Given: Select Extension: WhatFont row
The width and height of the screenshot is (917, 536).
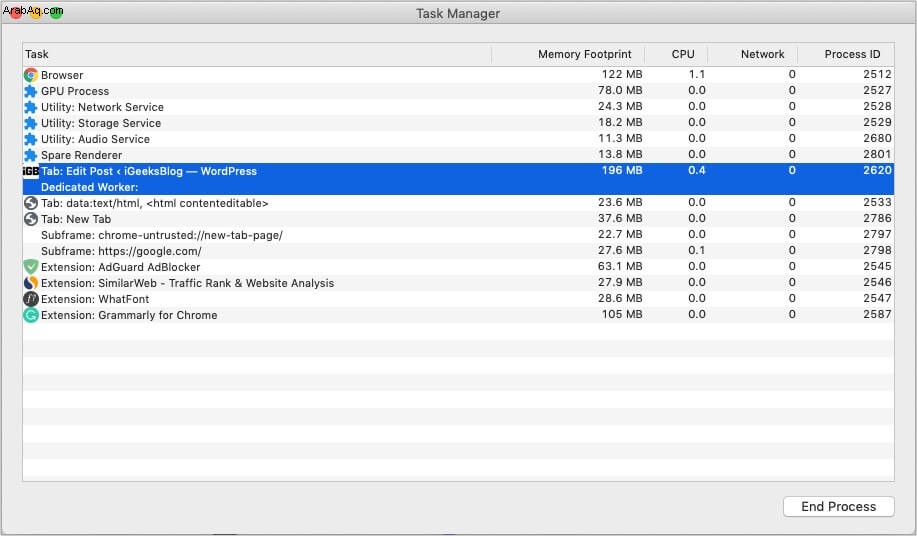Looking at the screenshot, I should tap(458, 299).
